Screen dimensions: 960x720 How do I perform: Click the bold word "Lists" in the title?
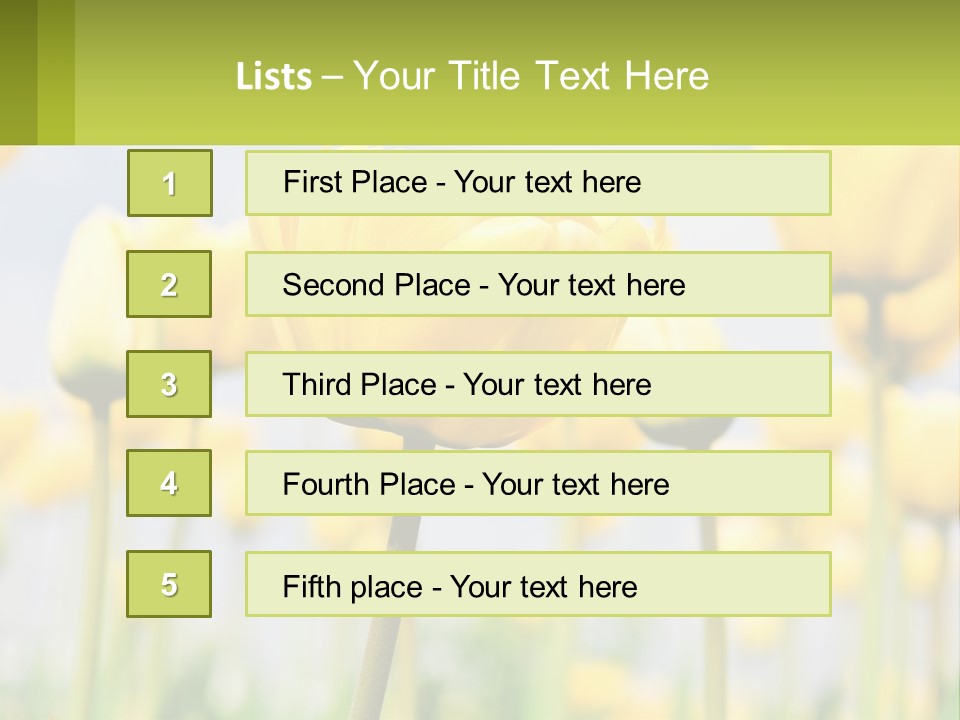pyautogui.click(x=273, y=76)
